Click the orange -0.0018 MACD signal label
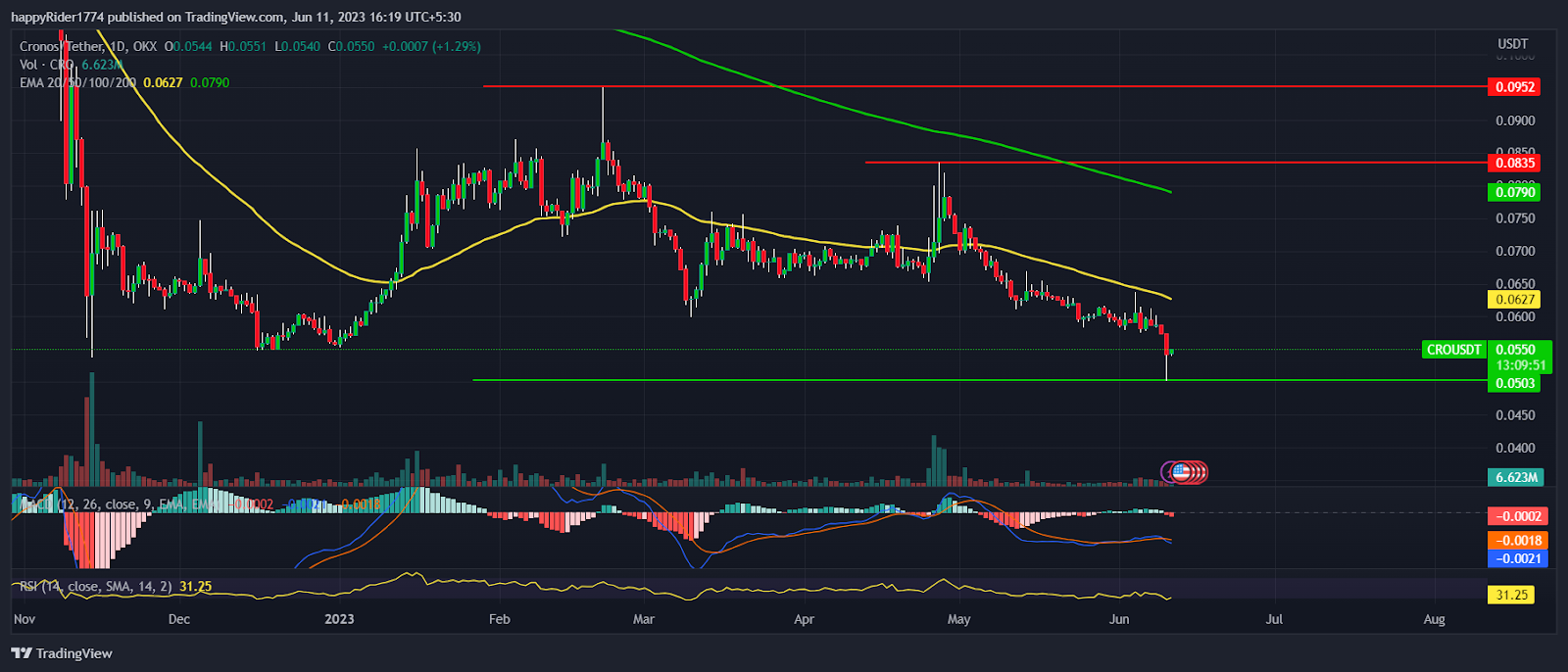The image size is (1568, 672). (1517, 541)
